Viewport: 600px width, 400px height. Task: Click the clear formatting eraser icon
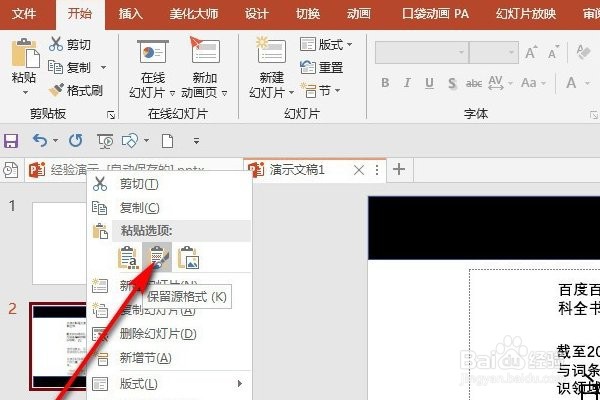[x=583, y=52]
